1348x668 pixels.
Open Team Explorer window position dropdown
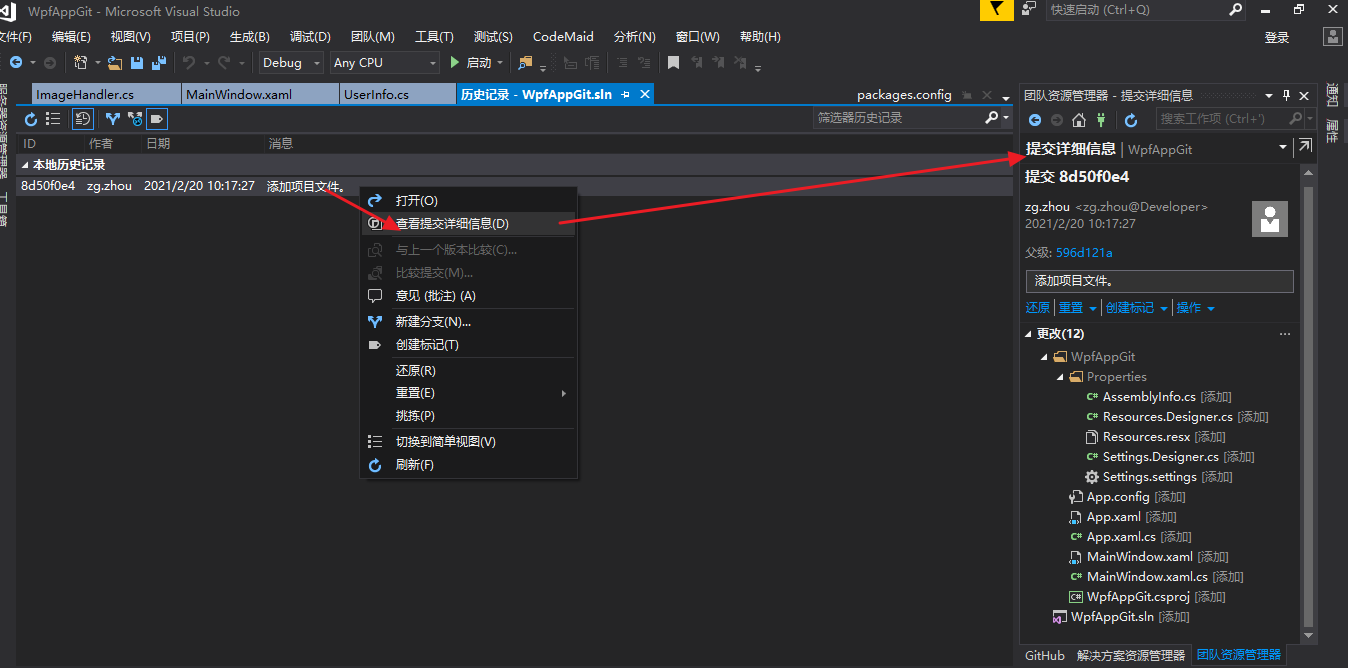tap(1269, 95)
